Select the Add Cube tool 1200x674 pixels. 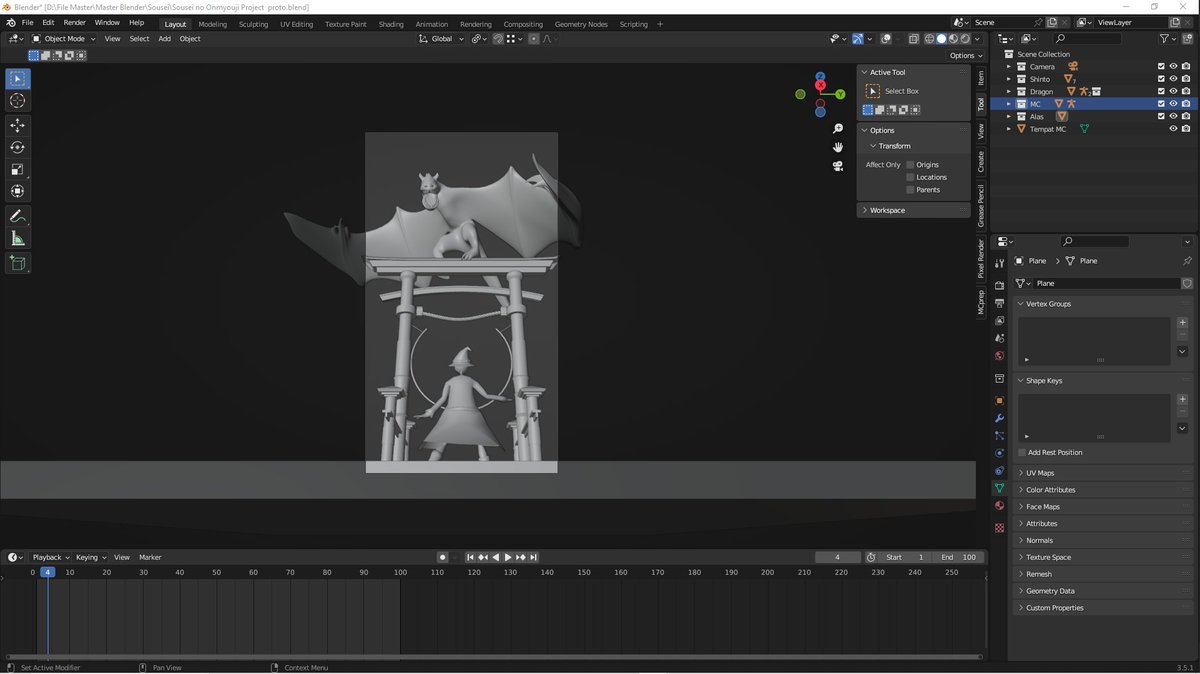pos(18,263)
